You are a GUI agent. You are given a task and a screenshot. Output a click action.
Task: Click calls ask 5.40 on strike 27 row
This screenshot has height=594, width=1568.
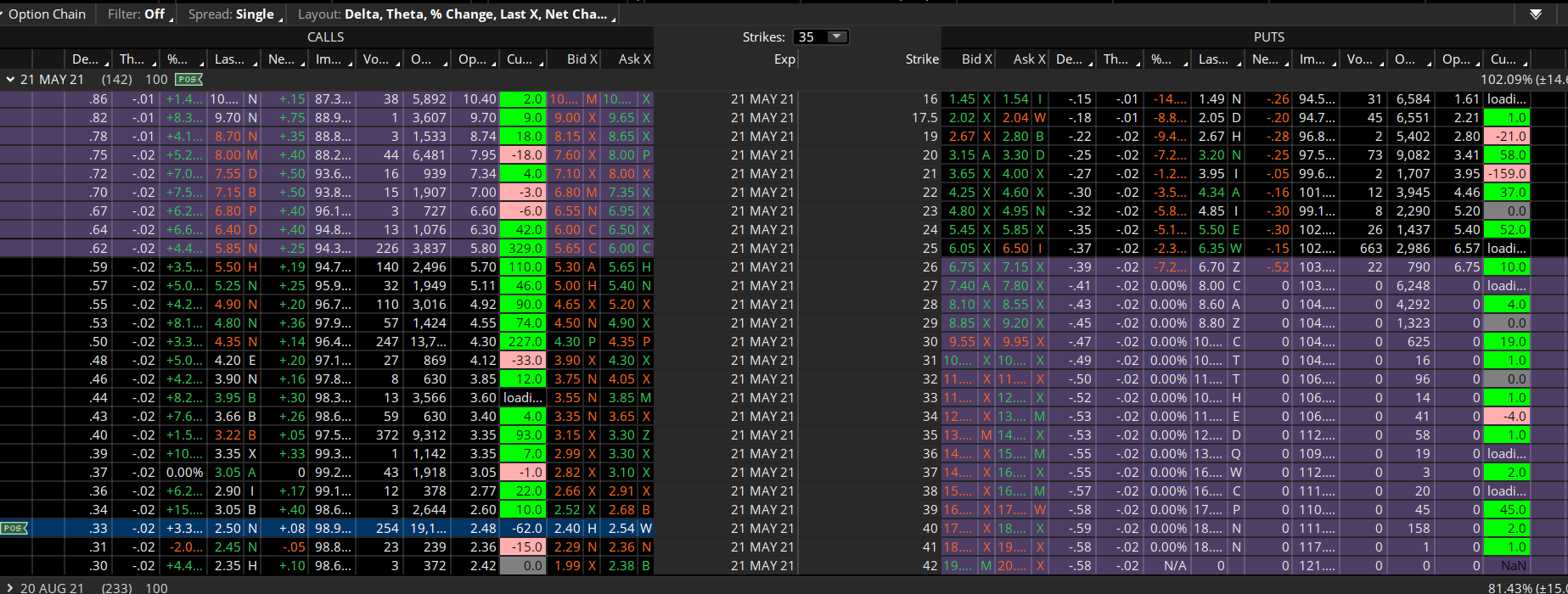pyautogui.click(x=621, y=286)
